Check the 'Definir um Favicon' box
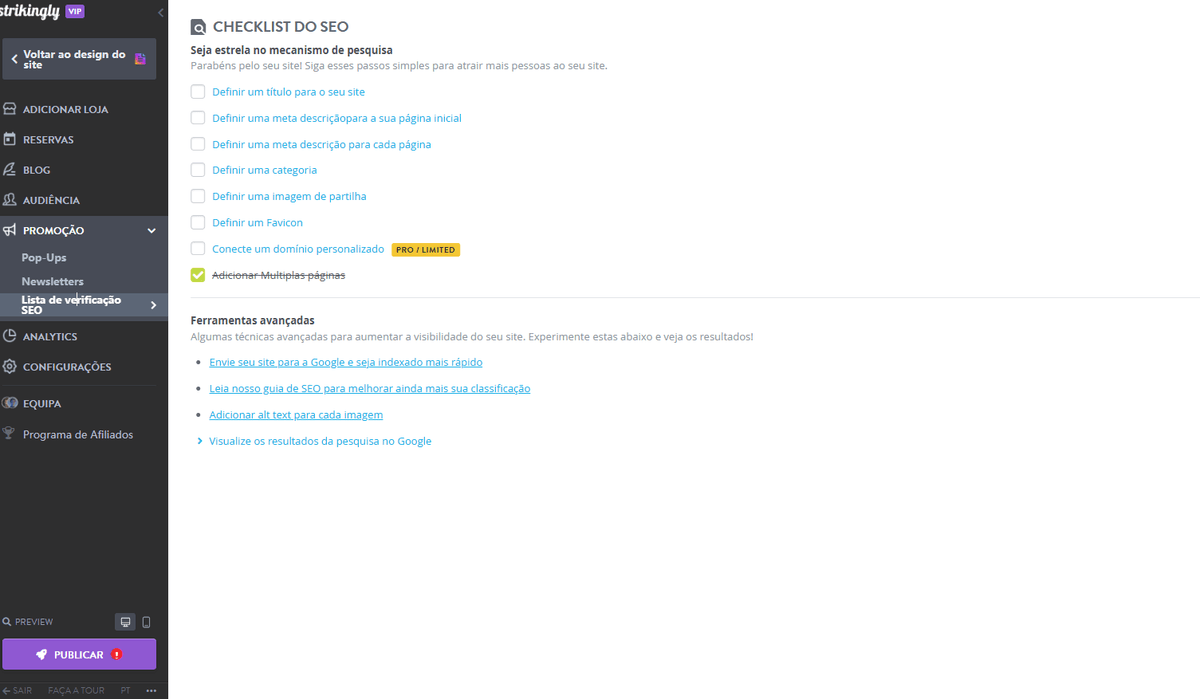Screen dimensions: 1200x699 tap(197, 222)
